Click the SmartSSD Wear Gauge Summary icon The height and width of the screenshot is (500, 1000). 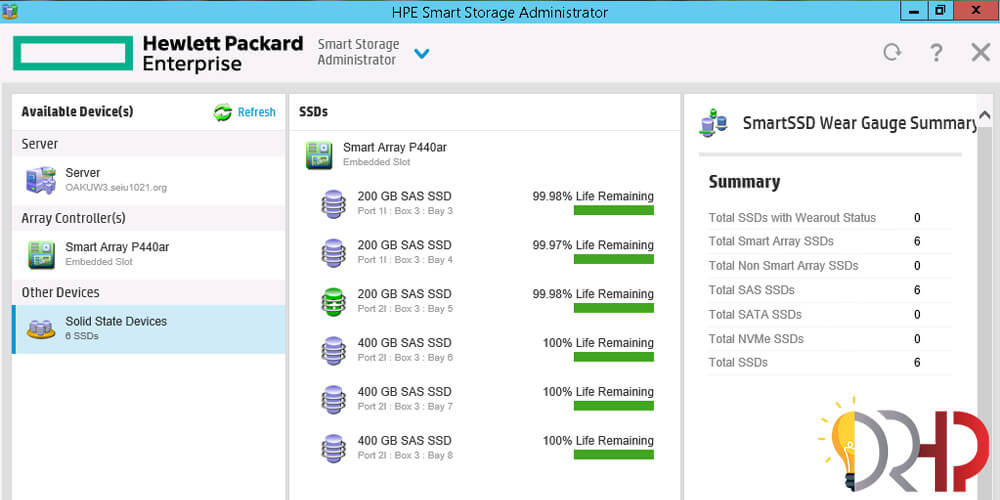tap(714, 124)
